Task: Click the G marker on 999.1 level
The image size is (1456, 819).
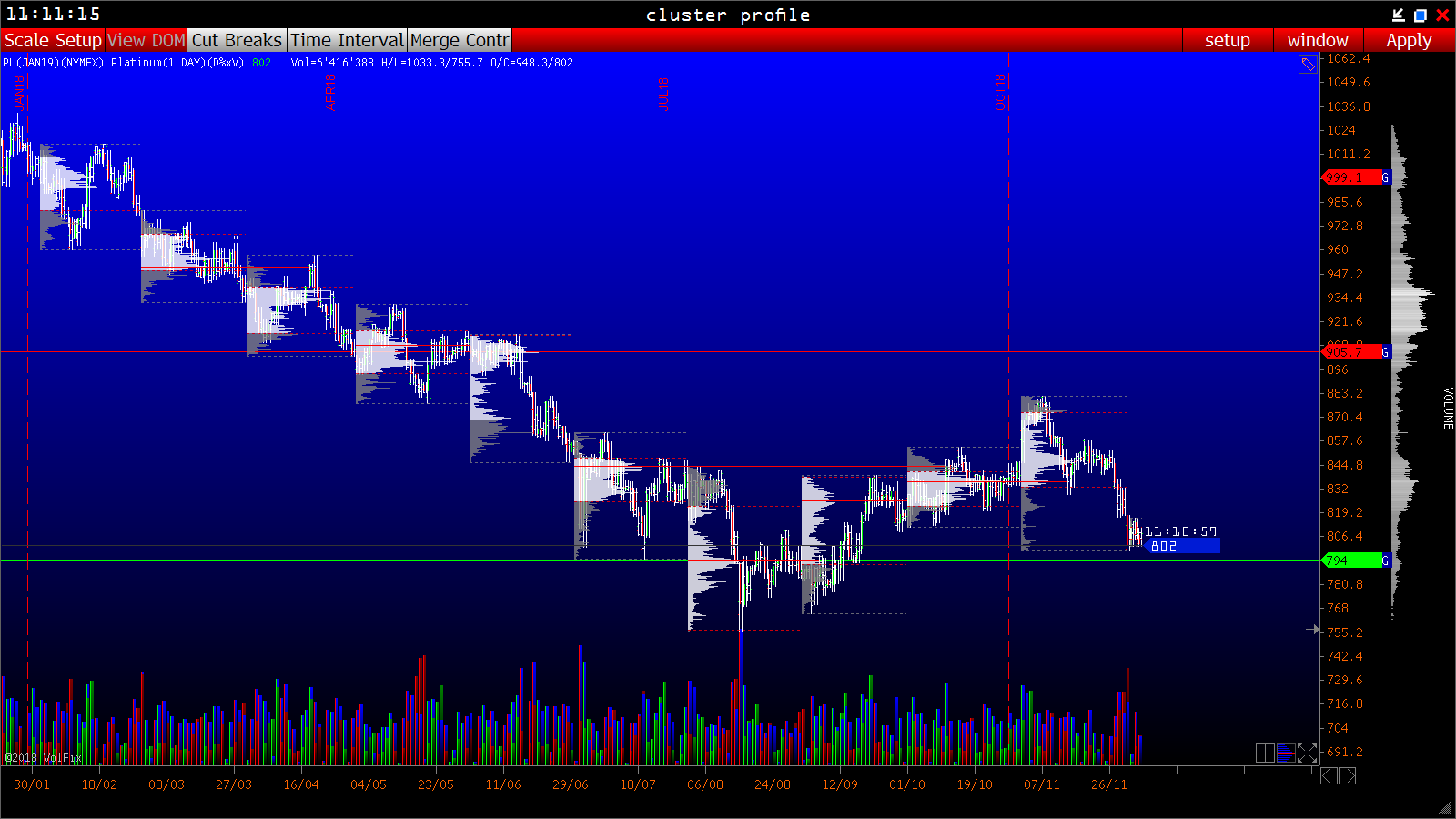Action: coord(1386,177)
